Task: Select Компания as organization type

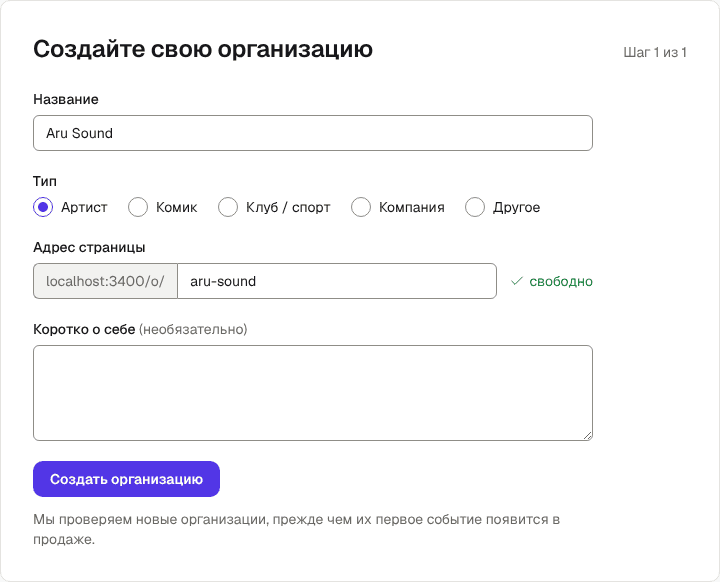Action: tap(361, 207)
